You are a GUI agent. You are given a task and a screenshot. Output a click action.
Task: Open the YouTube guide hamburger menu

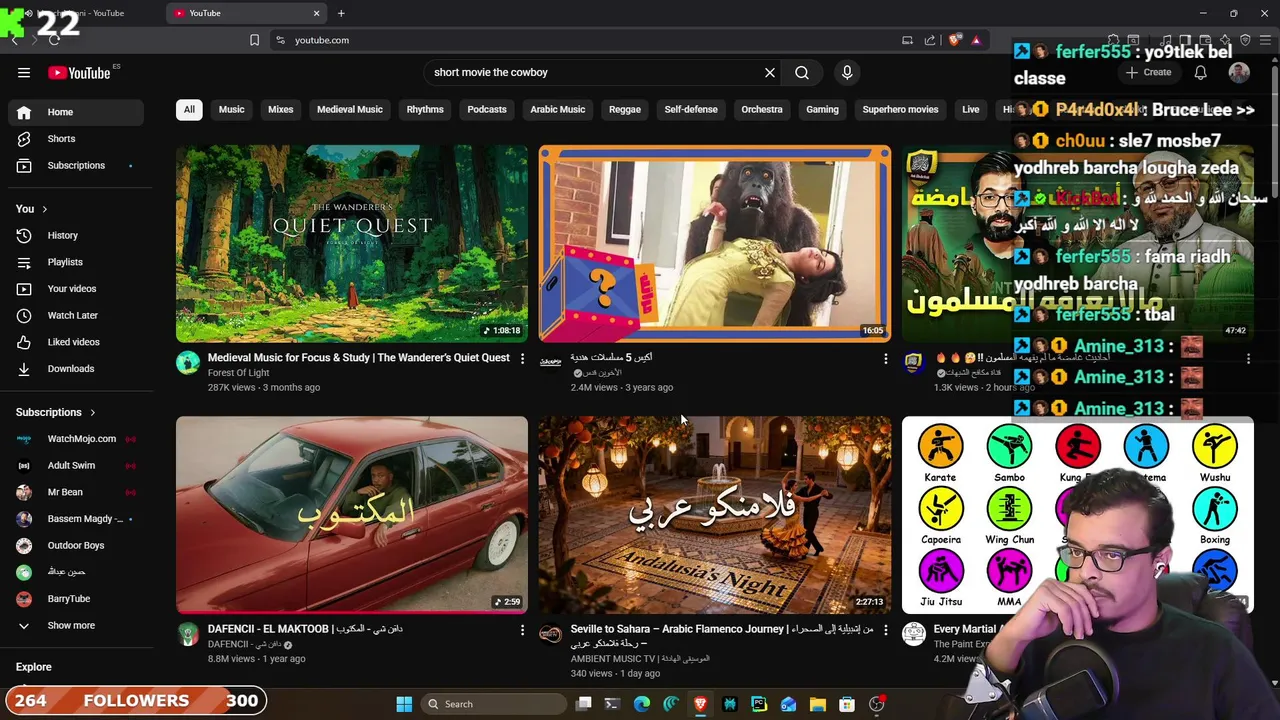point(24,72)
